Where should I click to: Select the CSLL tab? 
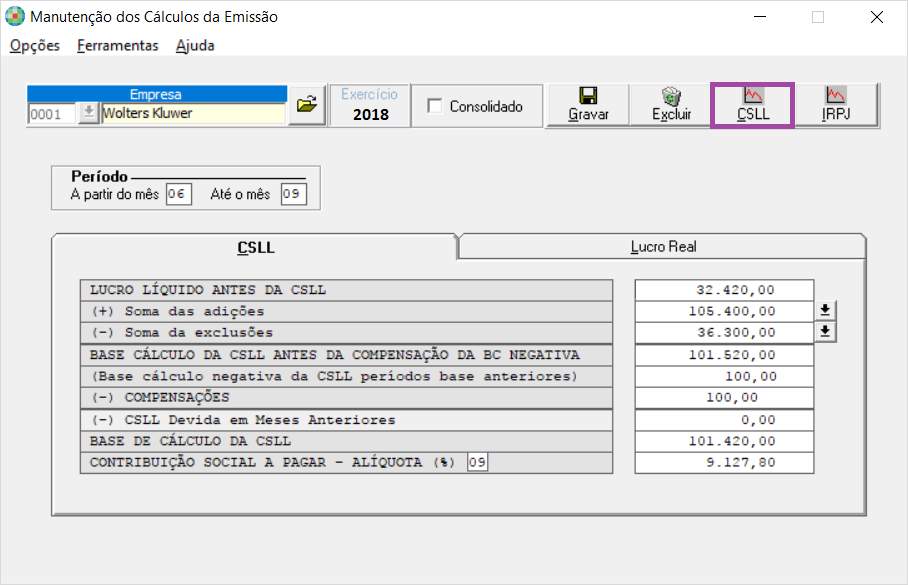255,247
